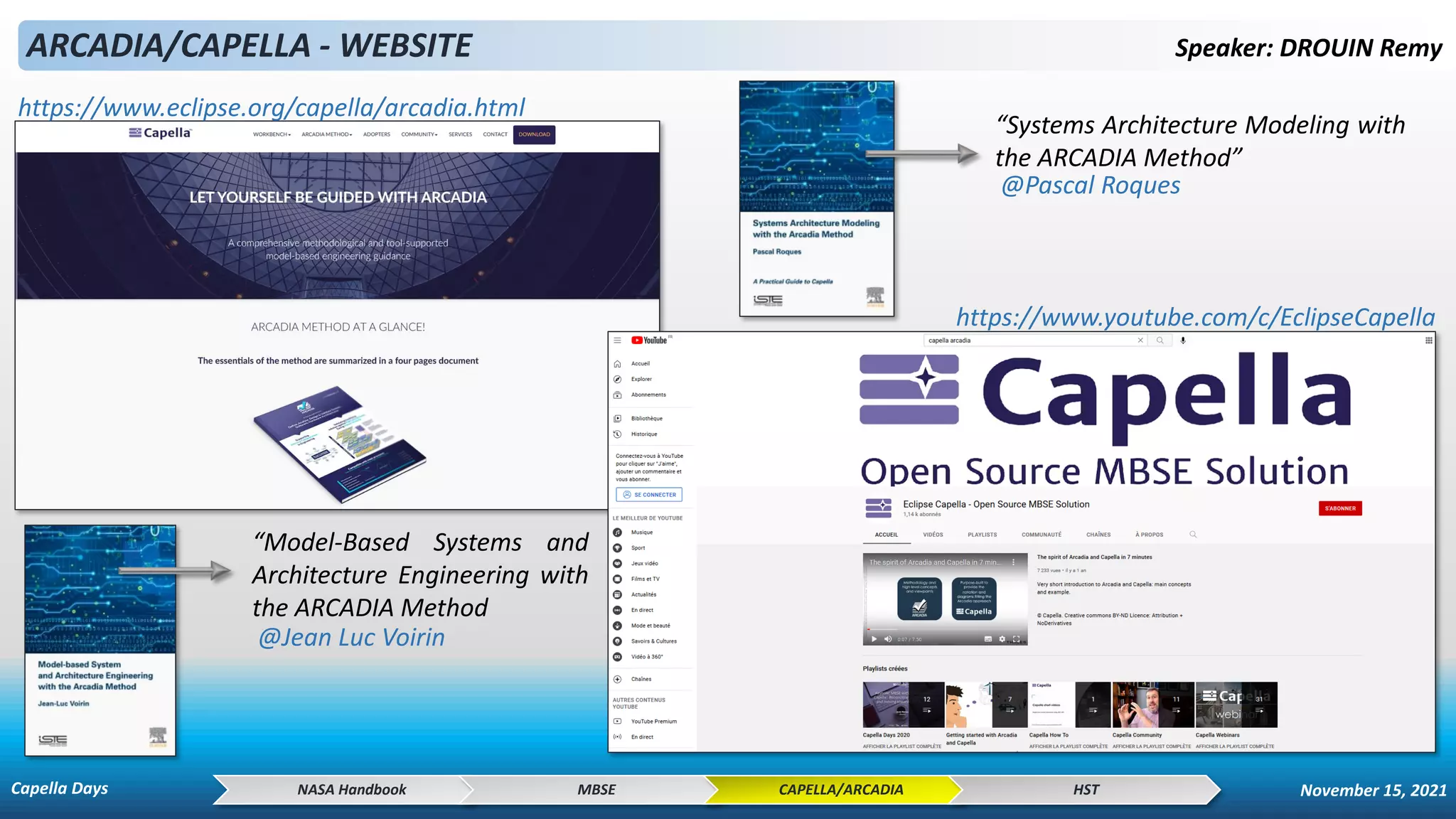Switch to the COMMUNAUTÉ channel tab
This screenshot has width=1456, height=819.
click(x=1042, y=535)
